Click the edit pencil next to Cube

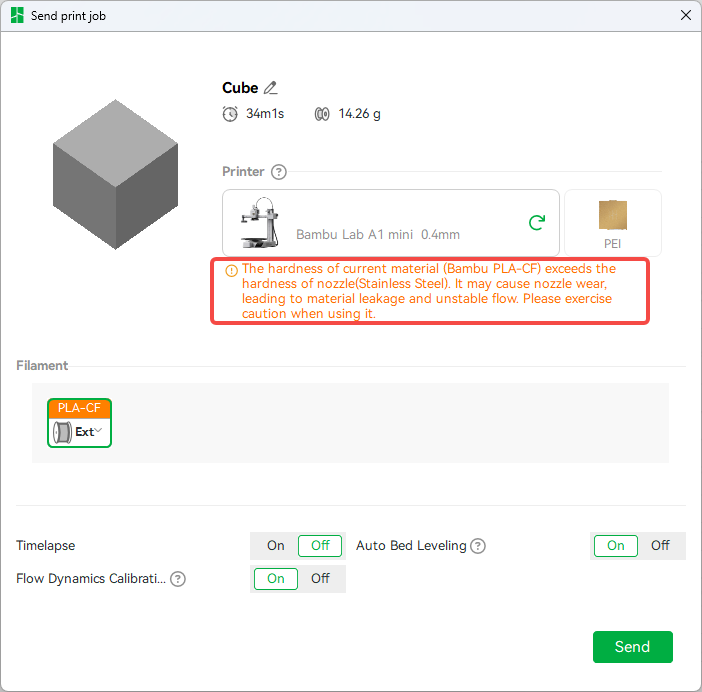[x=270, y=88]
